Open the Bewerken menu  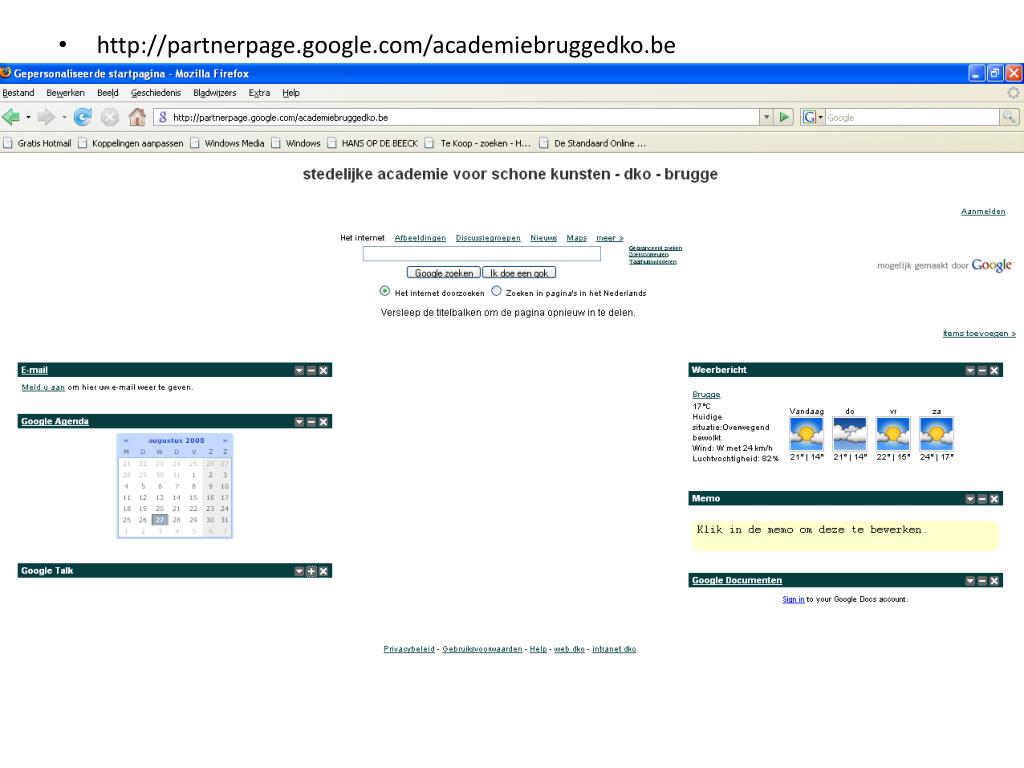click(65, 93)
